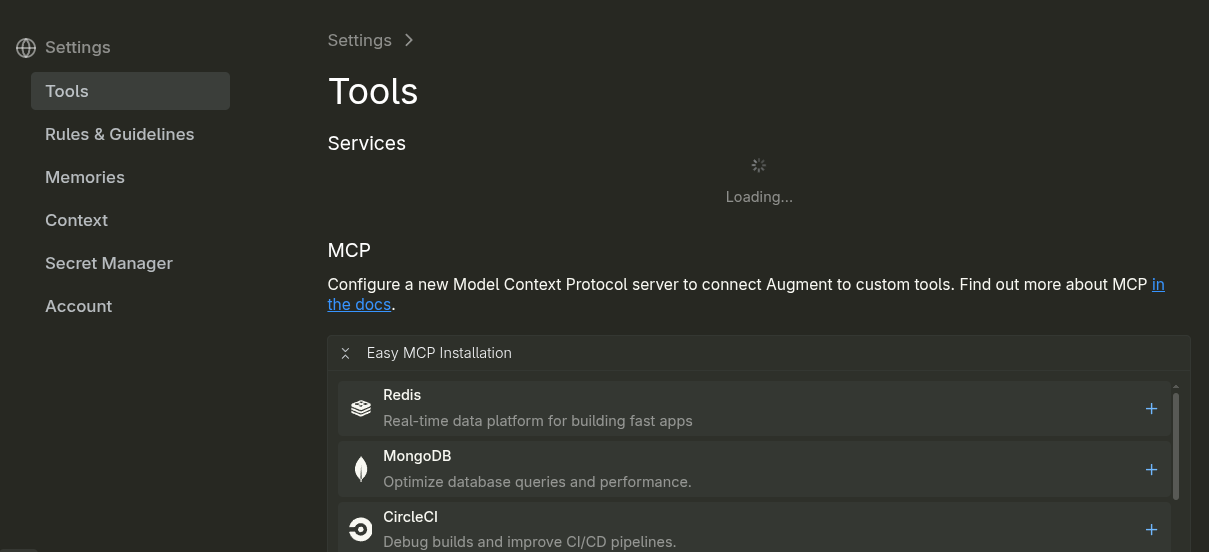
Task: Add the MongoDB MCP server
Action: [1151, 469]
